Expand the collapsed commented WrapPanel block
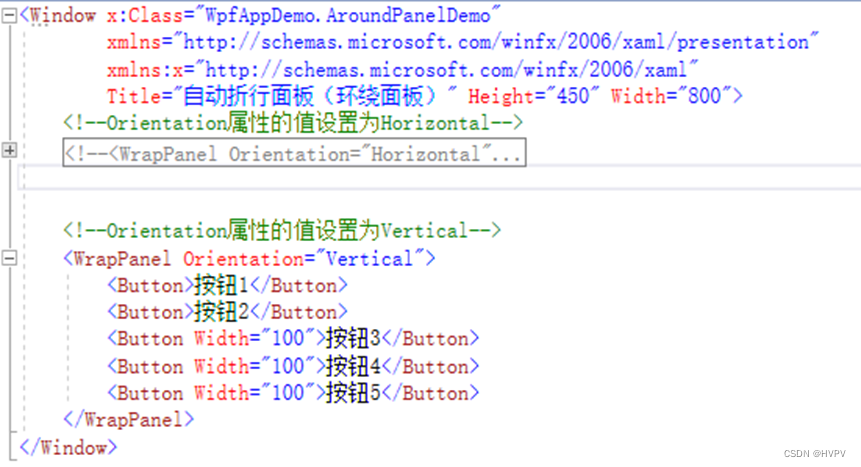The height and width of the screenshot is (467, 861). pyautogui.click(x=9, y=150)
